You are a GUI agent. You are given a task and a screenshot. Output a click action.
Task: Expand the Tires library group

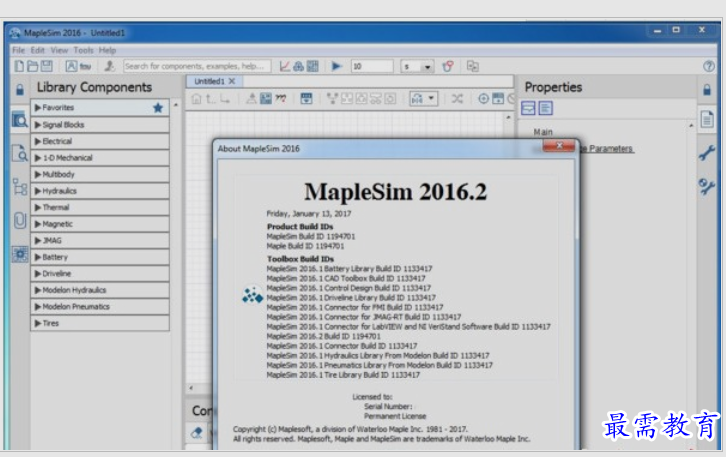point(100,323)
